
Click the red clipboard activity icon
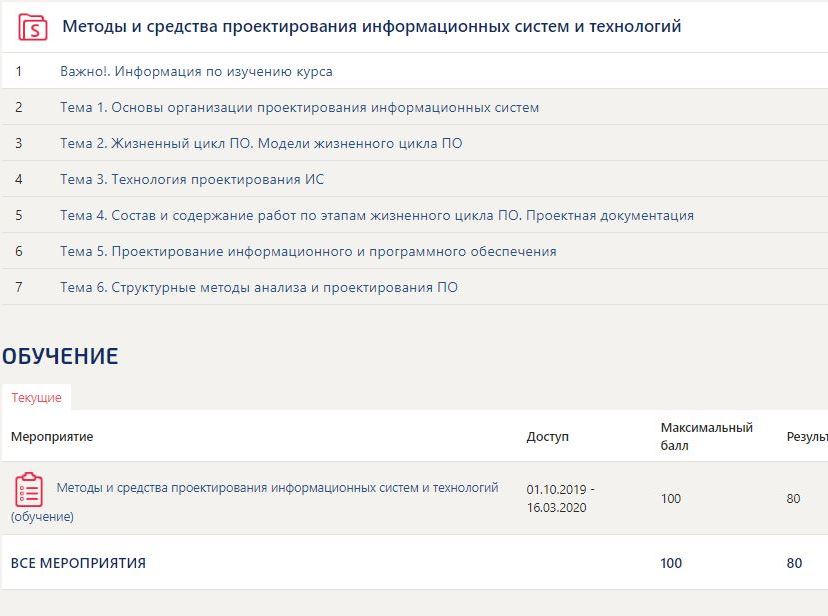click(x=29, y=489)
